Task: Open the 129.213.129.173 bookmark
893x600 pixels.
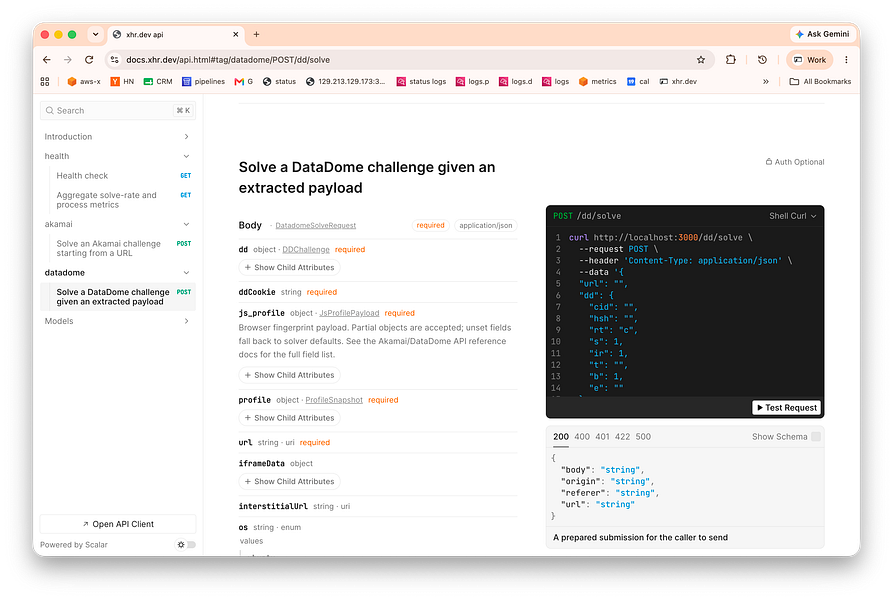Action: [345, 81]
